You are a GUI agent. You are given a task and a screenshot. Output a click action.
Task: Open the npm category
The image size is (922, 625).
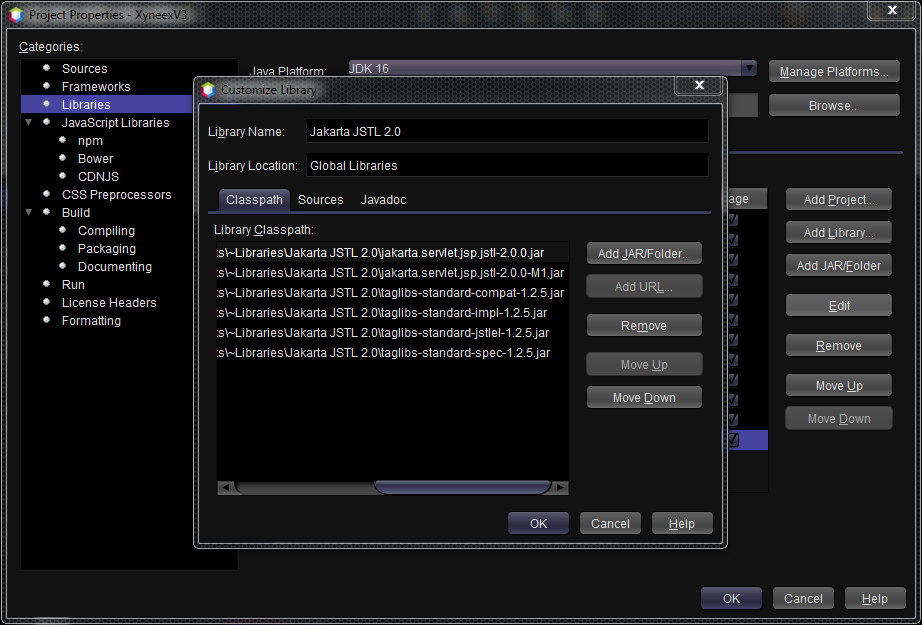pos(90,141)
